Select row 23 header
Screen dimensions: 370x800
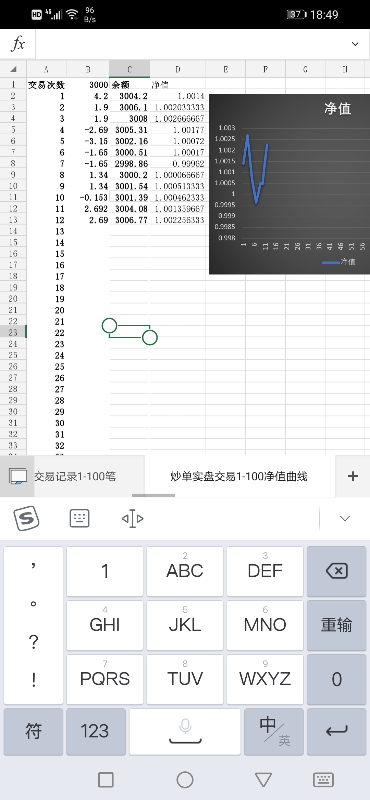coord(13,332)
